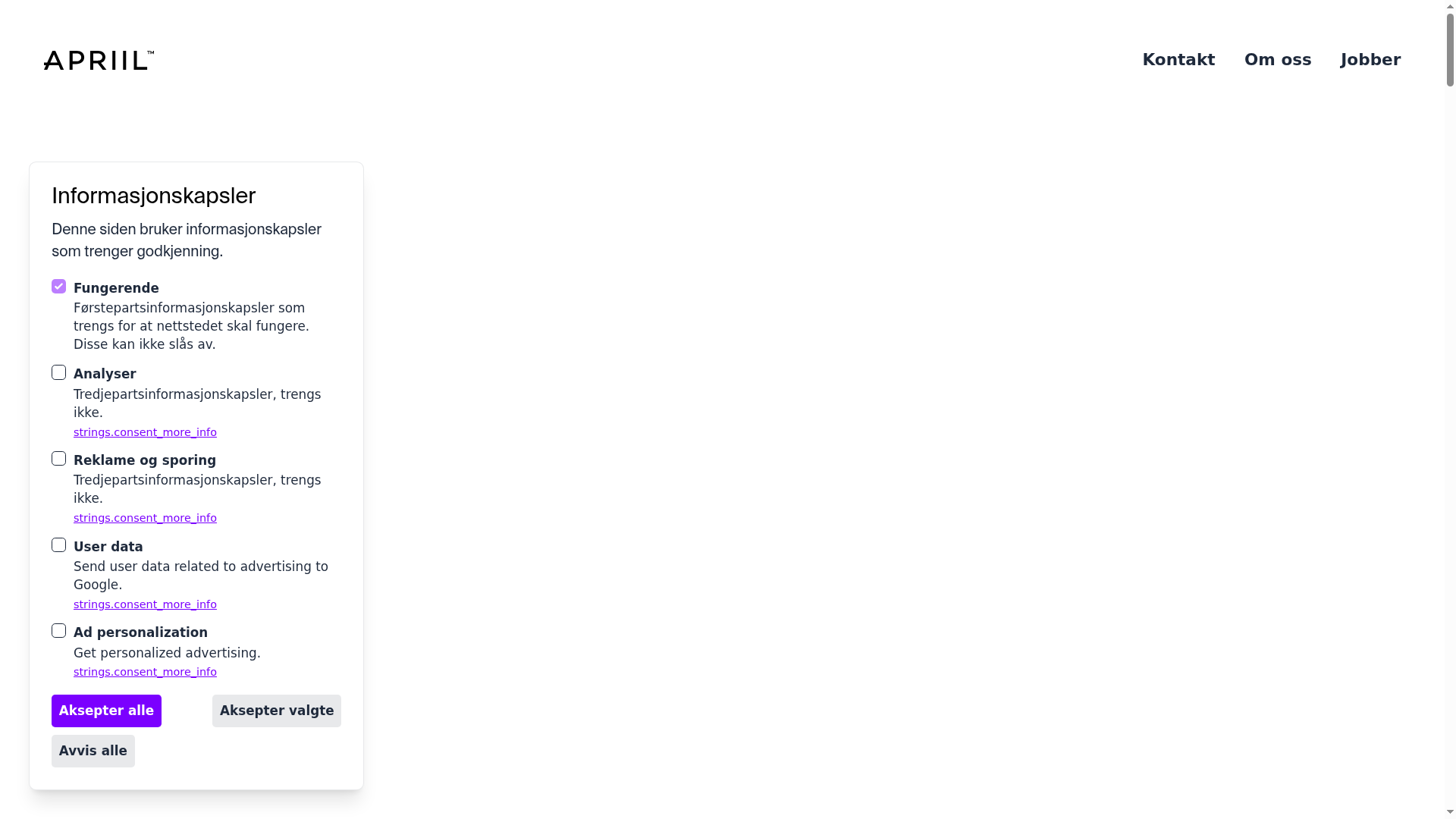Viewport: 1456px width, 819px height.
Task: Enable the Analyser cookies checkbox
Action: click(x=58, y=372)
